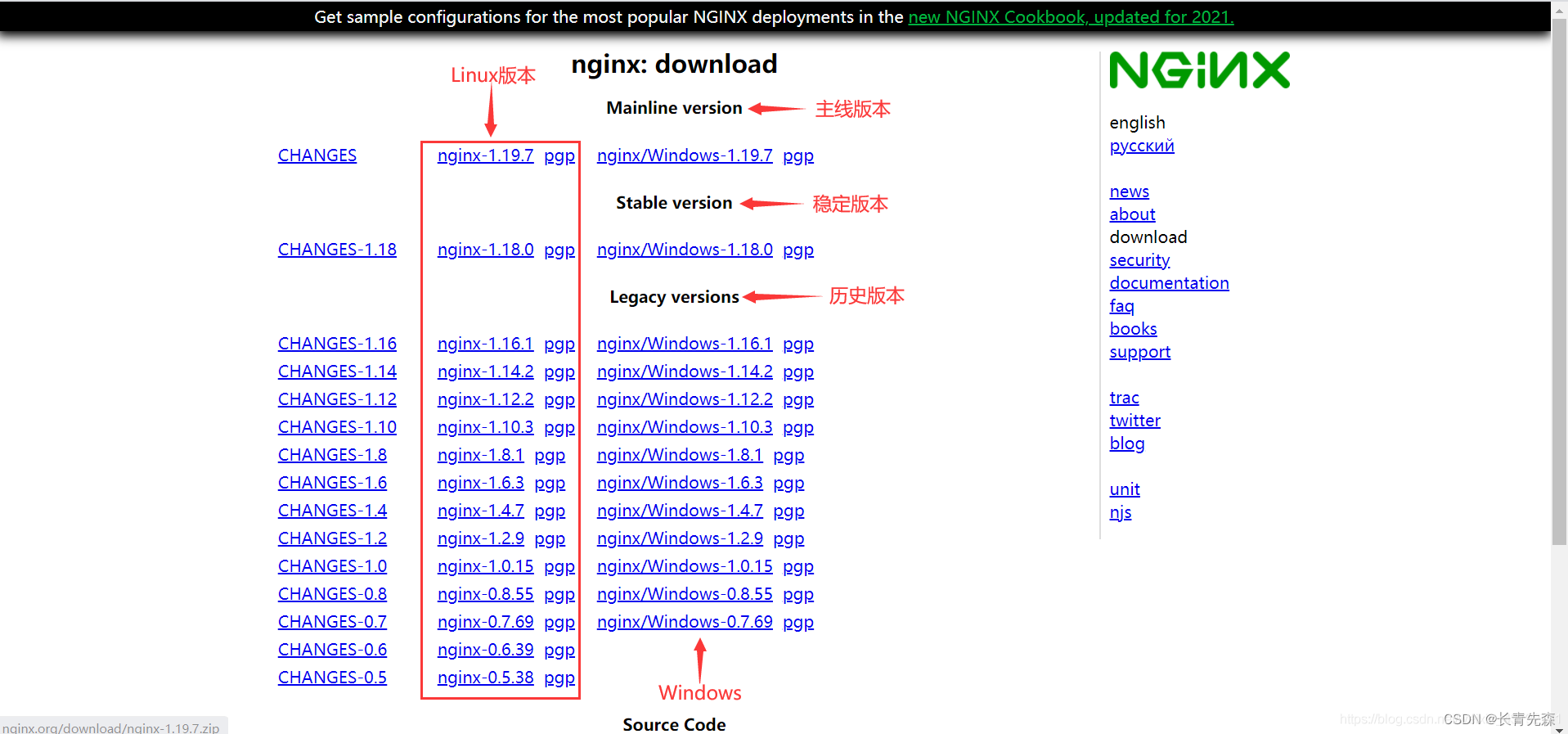Screen dimensions: 1568x734
Task: Open CHANGES-1.4 link
Action: 332,511
